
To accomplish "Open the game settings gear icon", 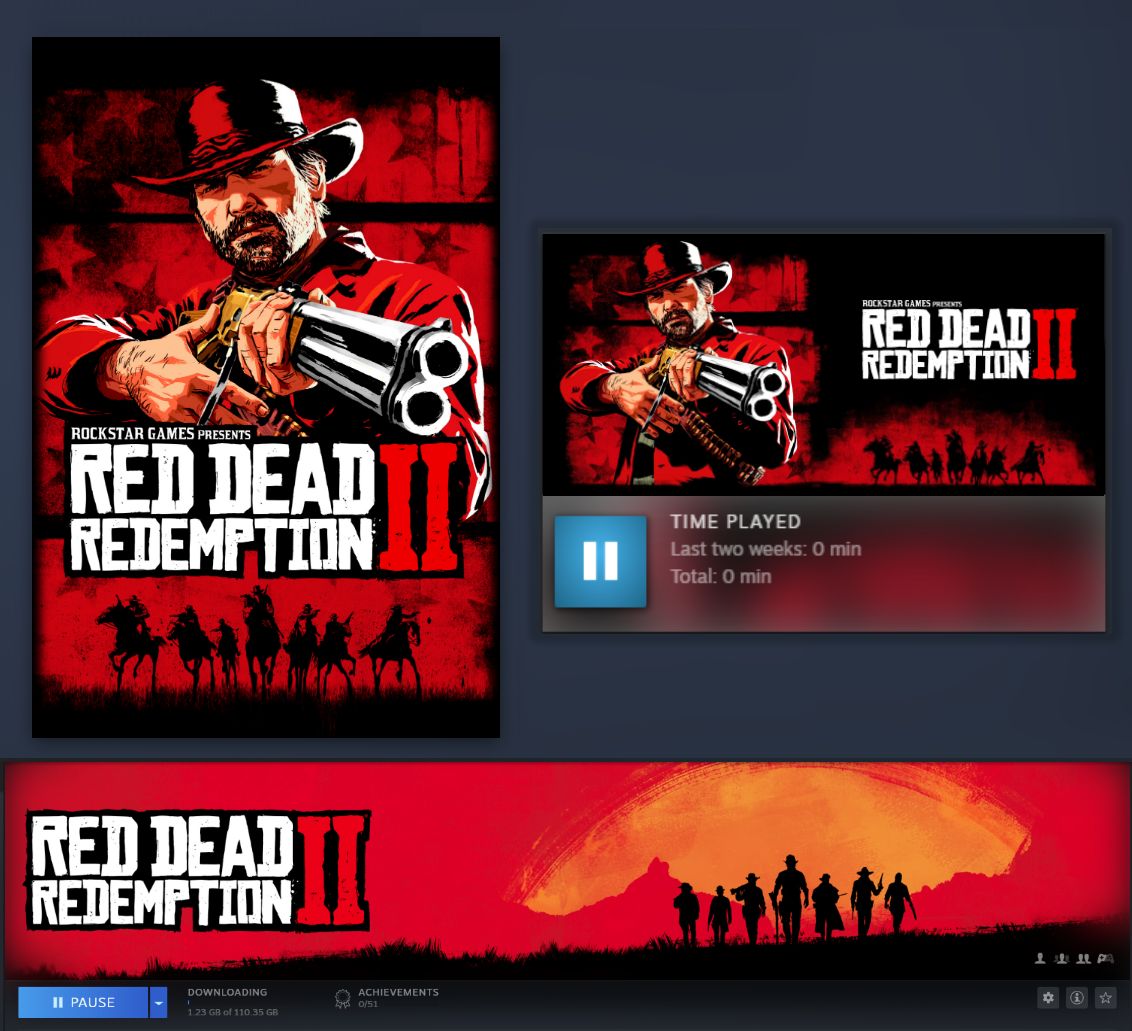I will tap(1048, 997).
